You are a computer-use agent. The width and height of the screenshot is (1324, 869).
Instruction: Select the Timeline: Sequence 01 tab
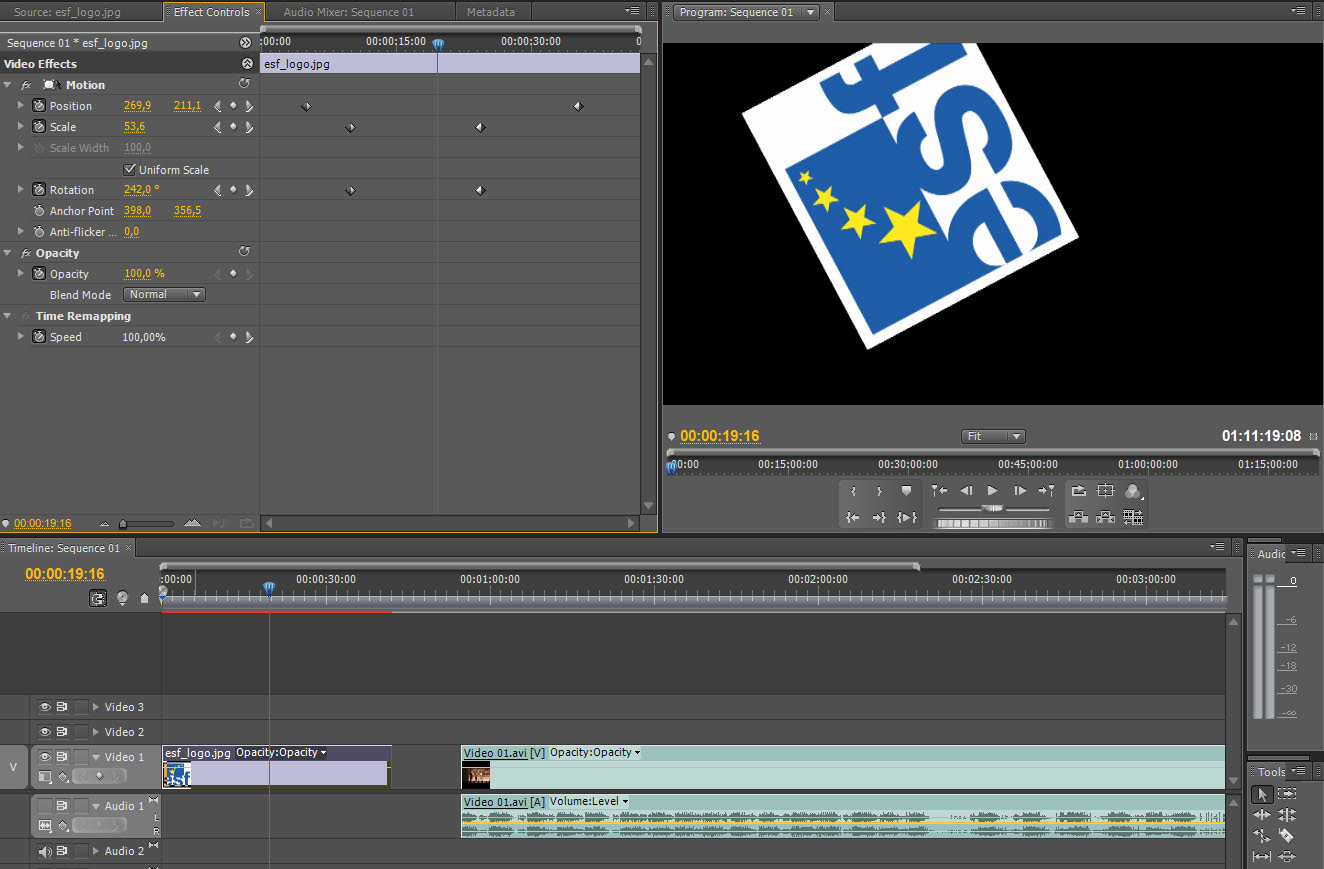click(x=64, y=548)
